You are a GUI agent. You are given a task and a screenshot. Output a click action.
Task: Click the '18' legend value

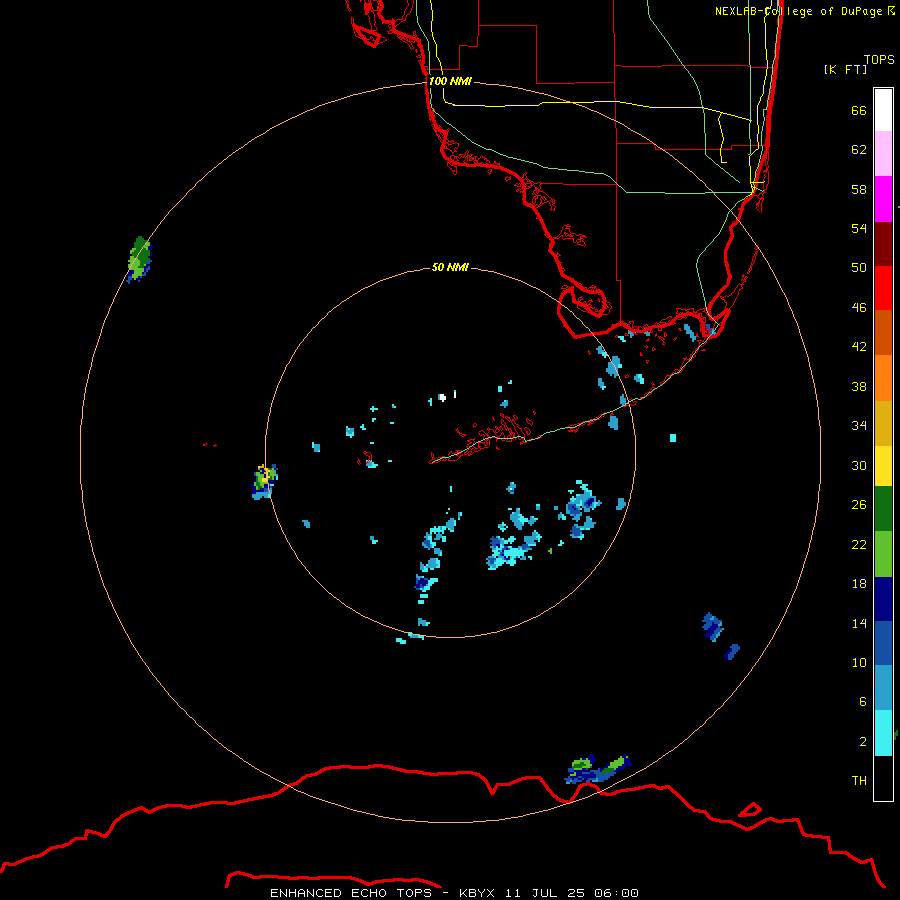pos(859,584)
